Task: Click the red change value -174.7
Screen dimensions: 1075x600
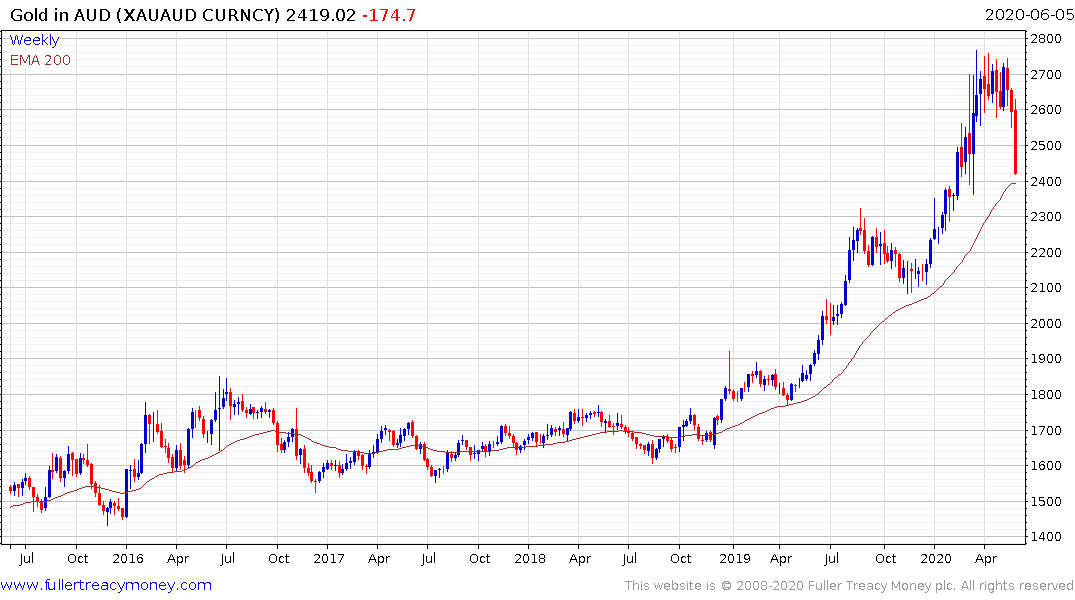Action: 389,15
